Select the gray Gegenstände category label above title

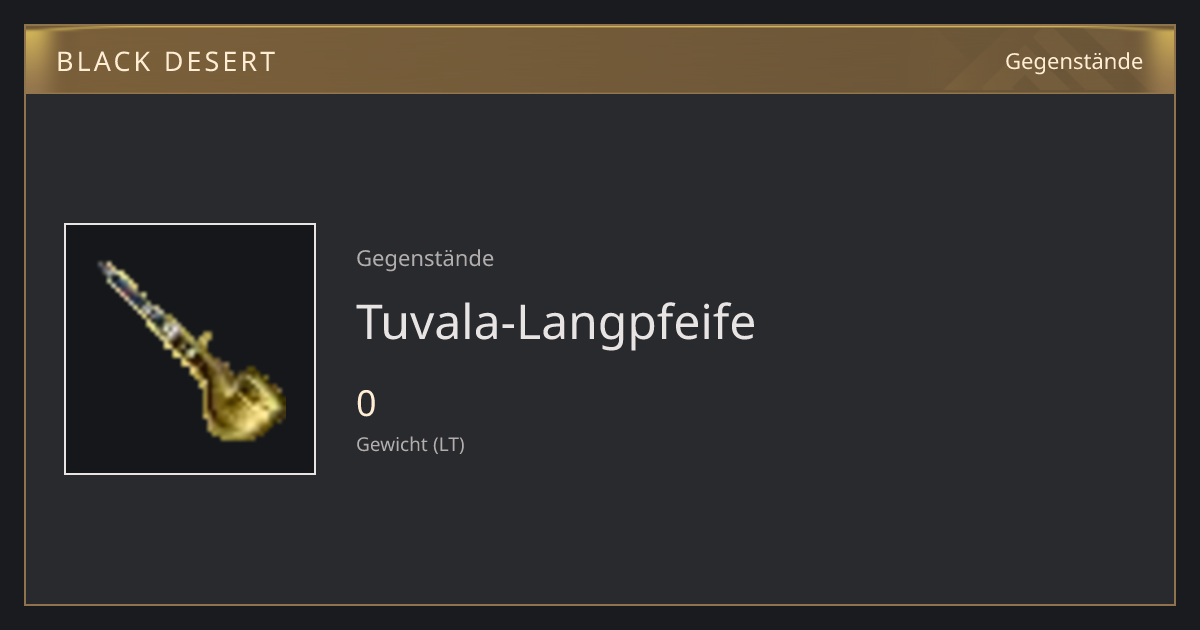click(425, 258)
